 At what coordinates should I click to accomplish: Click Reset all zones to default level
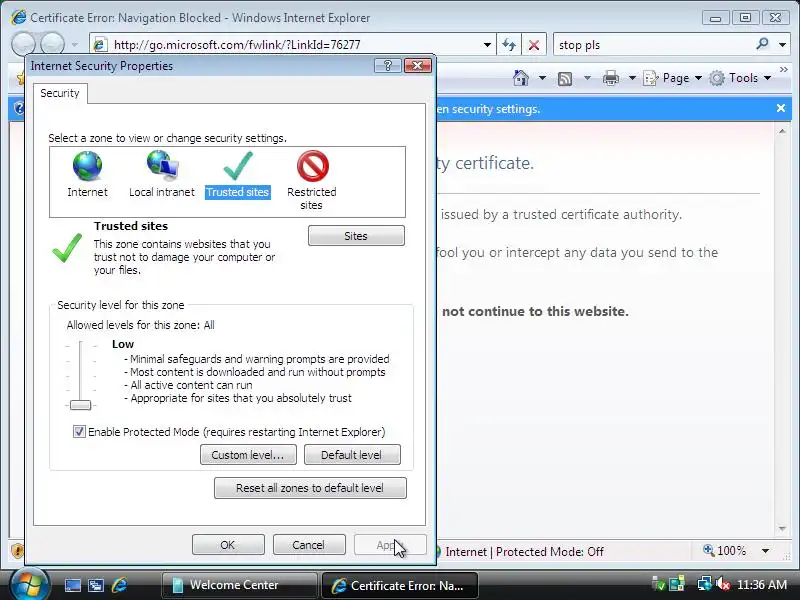pyautogui.click(x=310, y=488)
